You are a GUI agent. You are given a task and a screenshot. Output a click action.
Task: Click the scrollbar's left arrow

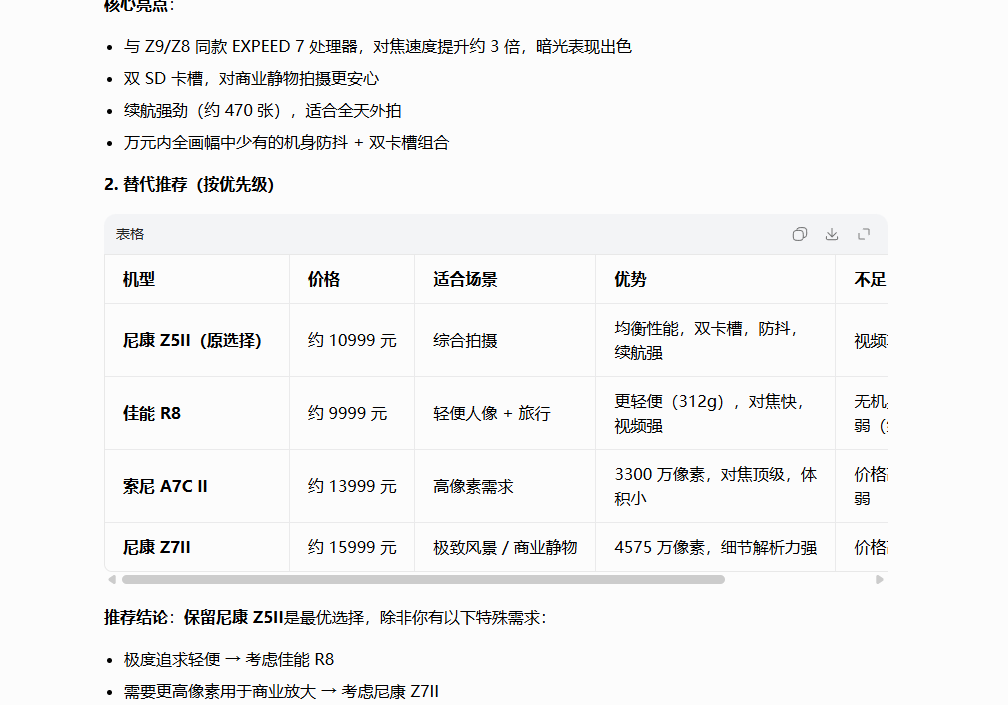pyautogui.click(x=112, y=580)
